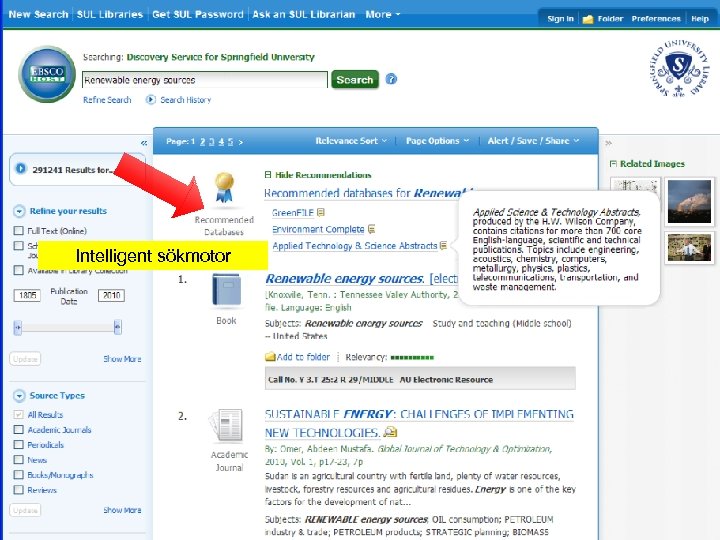Open preview icon beside Sustainable Energy title
The width and height of the screenshot is (720, 540).
(x=390, y=432)
